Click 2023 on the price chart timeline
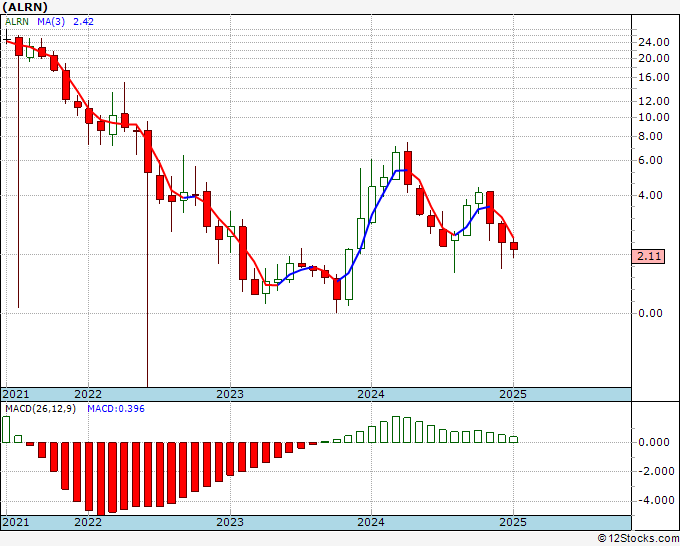Viewport: 680px width, 546px height. (x=230, y=394)
